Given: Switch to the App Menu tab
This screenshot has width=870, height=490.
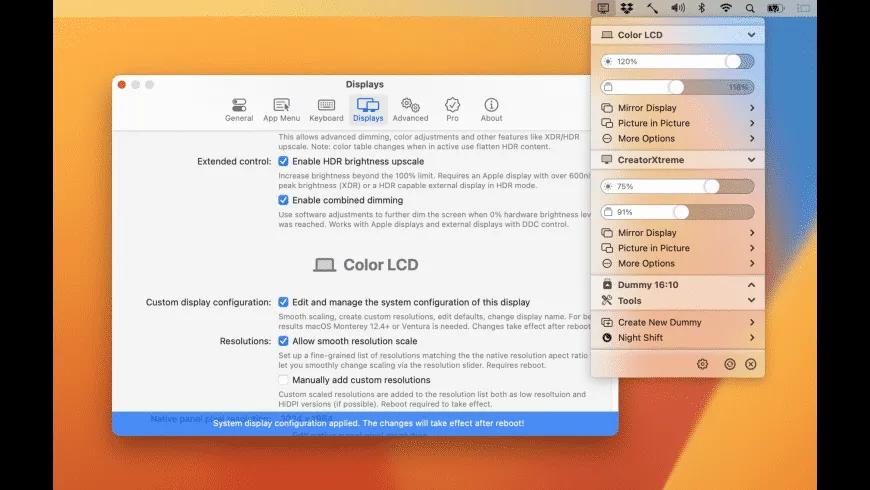Looking at the screenshot, I should click(x=281, y=109).
